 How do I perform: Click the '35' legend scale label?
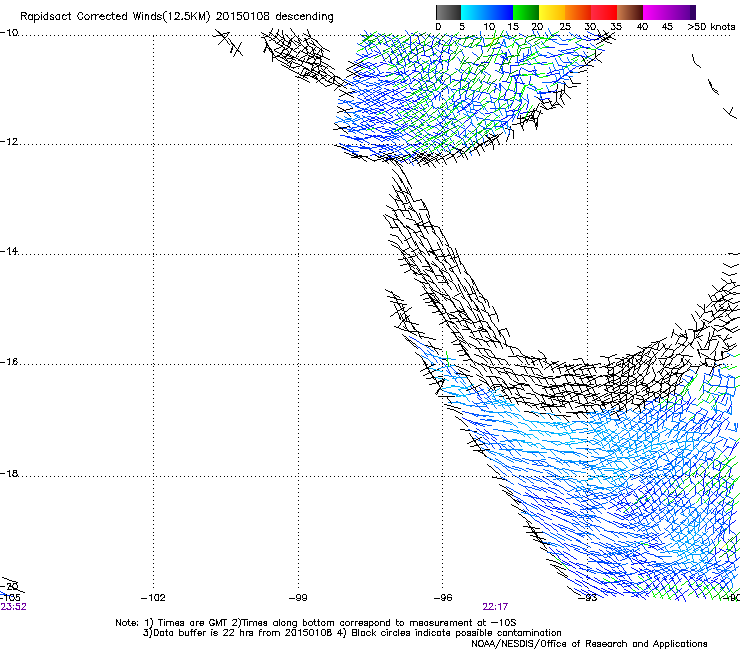pyautogui.click(x=616, y=27)
